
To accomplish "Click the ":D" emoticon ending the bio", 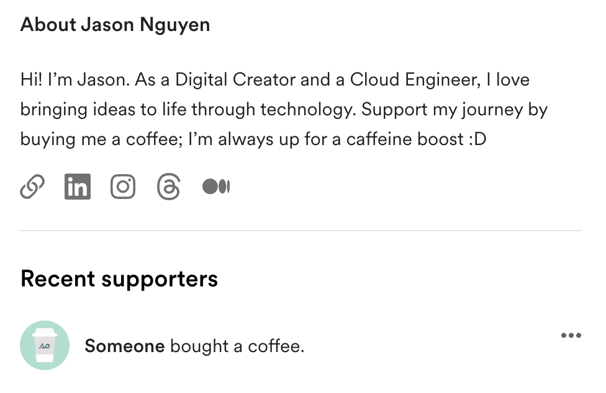I will click(477, 139).
